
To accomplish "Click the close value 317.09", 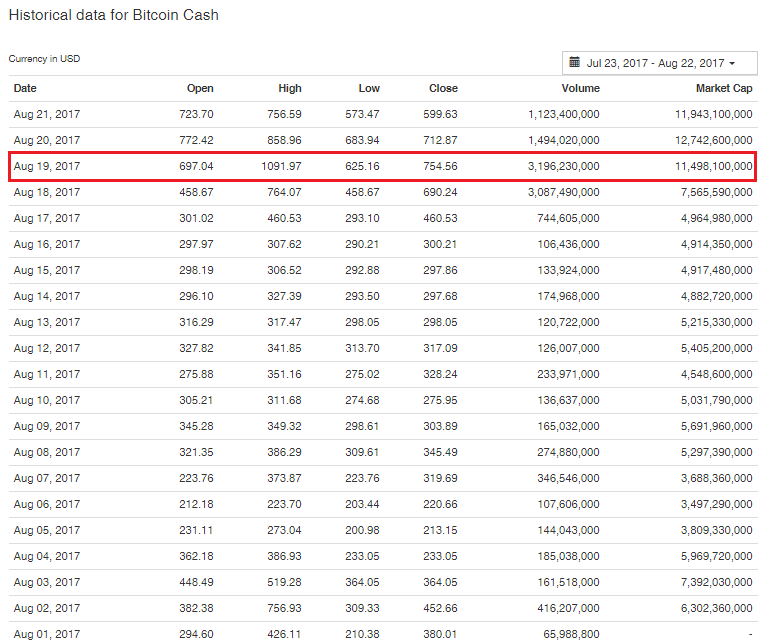I will (x=440, y=348).
